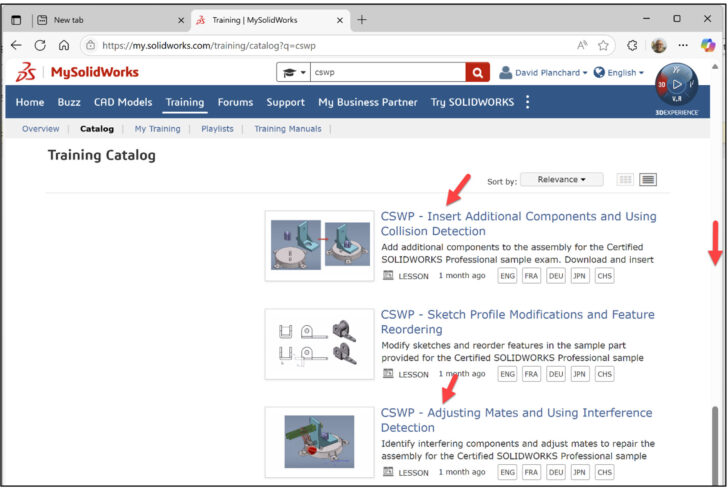Open the Support navigation item
Screen dimensions: 728x489
pyautogui.click(x=286, y=102)
